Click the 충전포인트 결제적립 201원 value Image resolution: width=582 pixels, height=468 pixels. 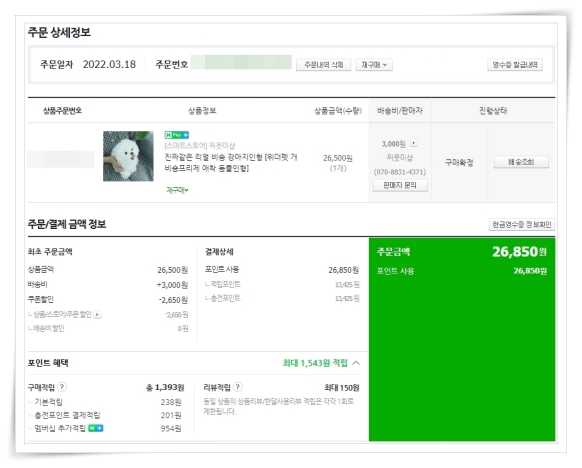(x=171, y=415)
